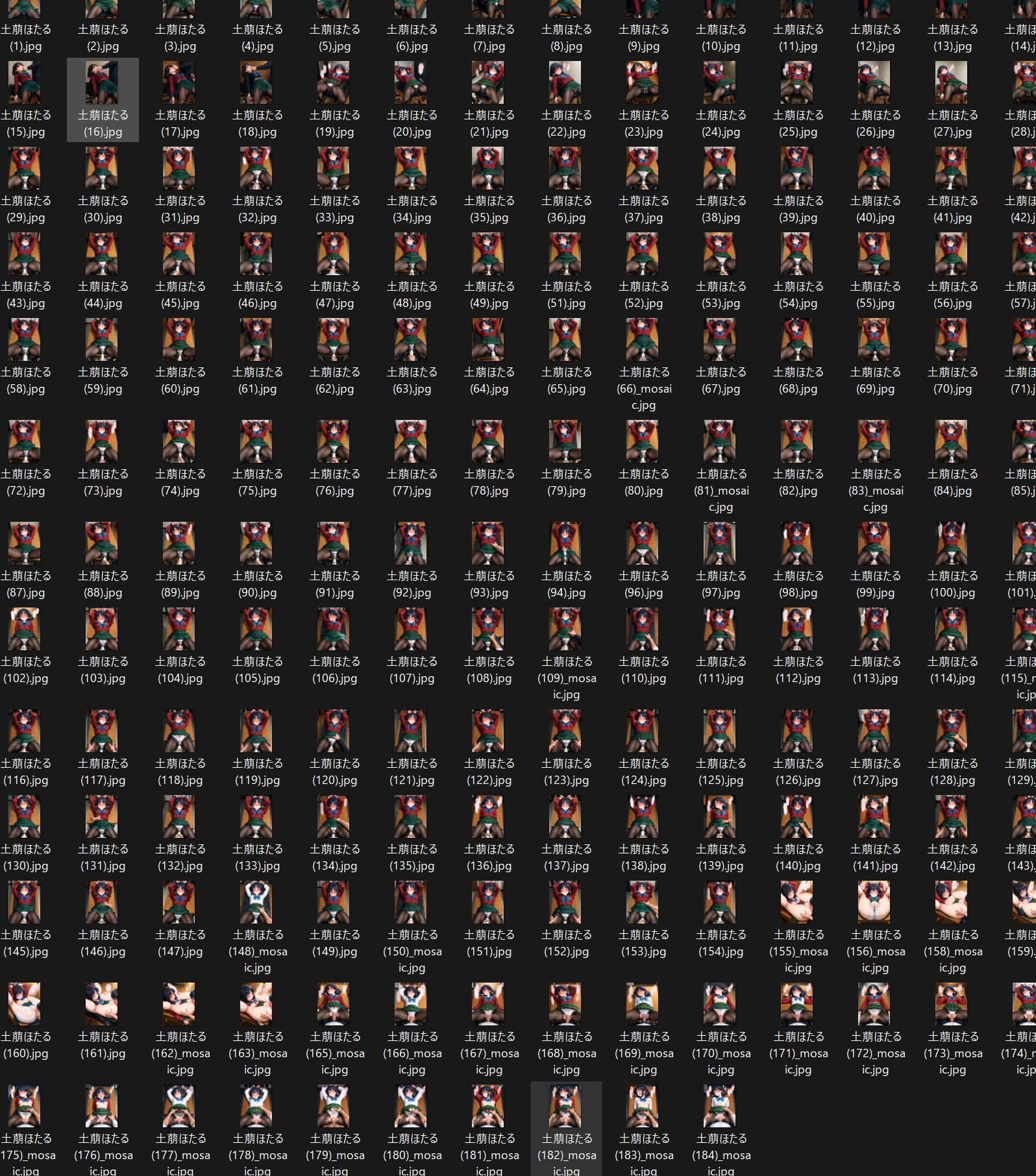The width and height of the screenshot is (1036, 1176).
Task: Click the file name 土萠ほたる (142).jpg
Action: pyautogui.click(x=952, y=857)
